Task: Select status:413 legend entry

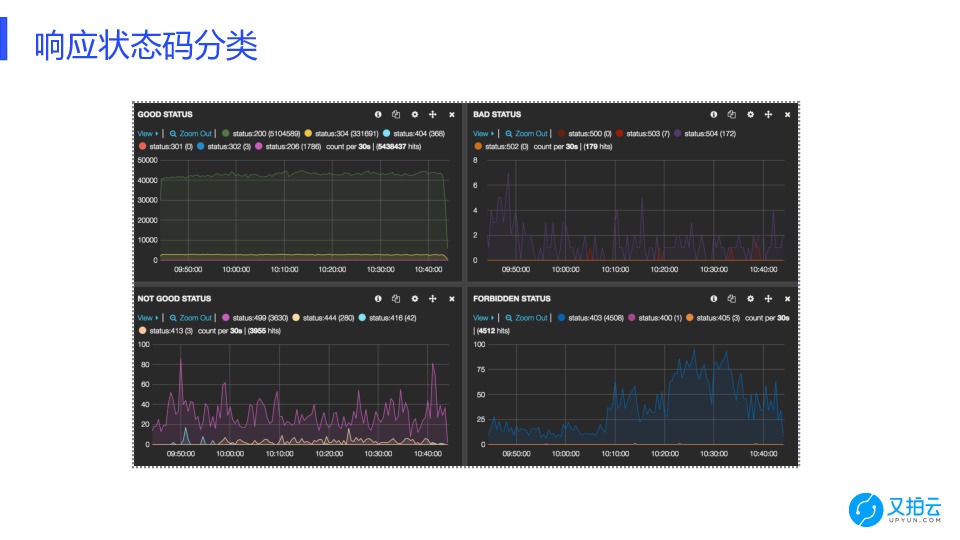Action: pos(166,331)
